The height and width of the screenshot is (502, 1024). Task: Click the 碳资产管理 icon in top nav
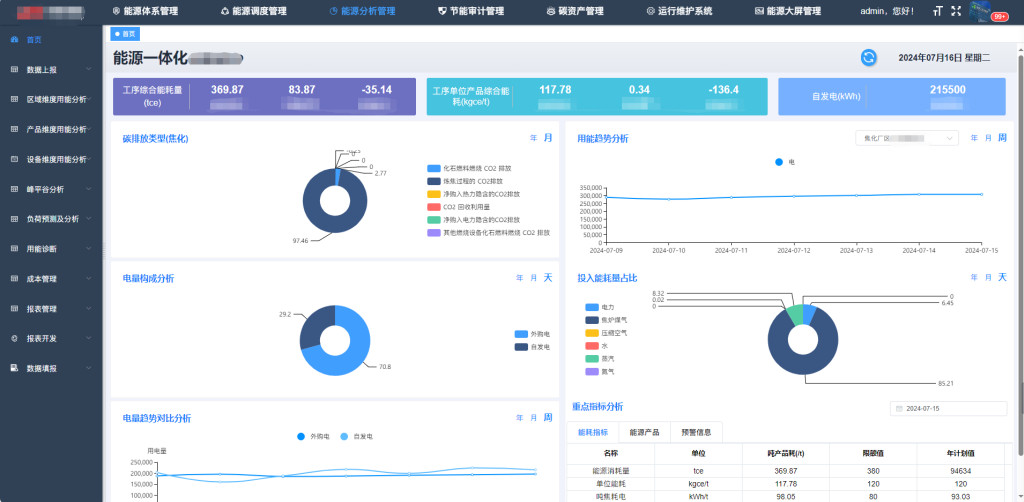[551, 11]
